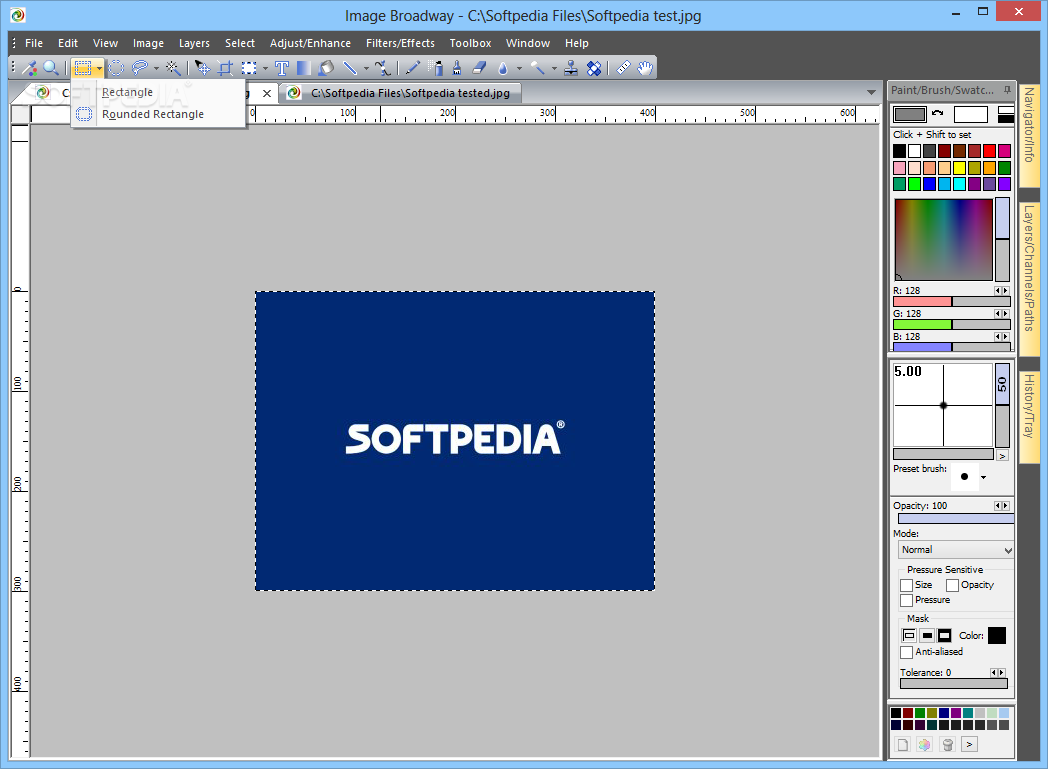Close the current document tab
The image size is (1048, 769).
pyautogui.click(x=267, y=94)
